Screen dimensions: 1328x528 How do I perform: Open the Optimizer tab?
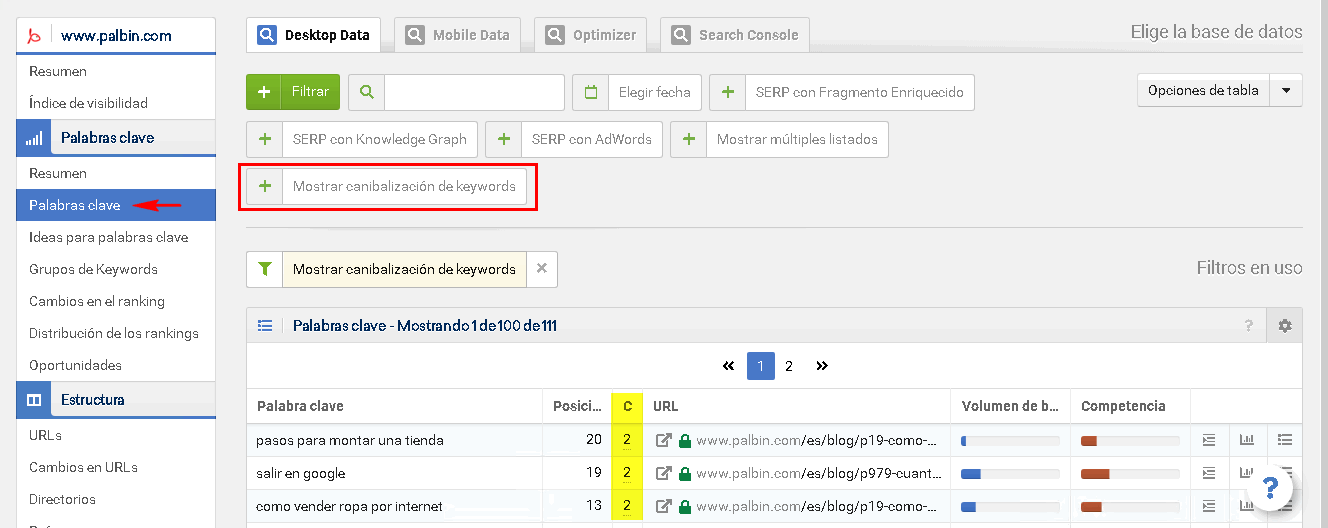point(590,35)
